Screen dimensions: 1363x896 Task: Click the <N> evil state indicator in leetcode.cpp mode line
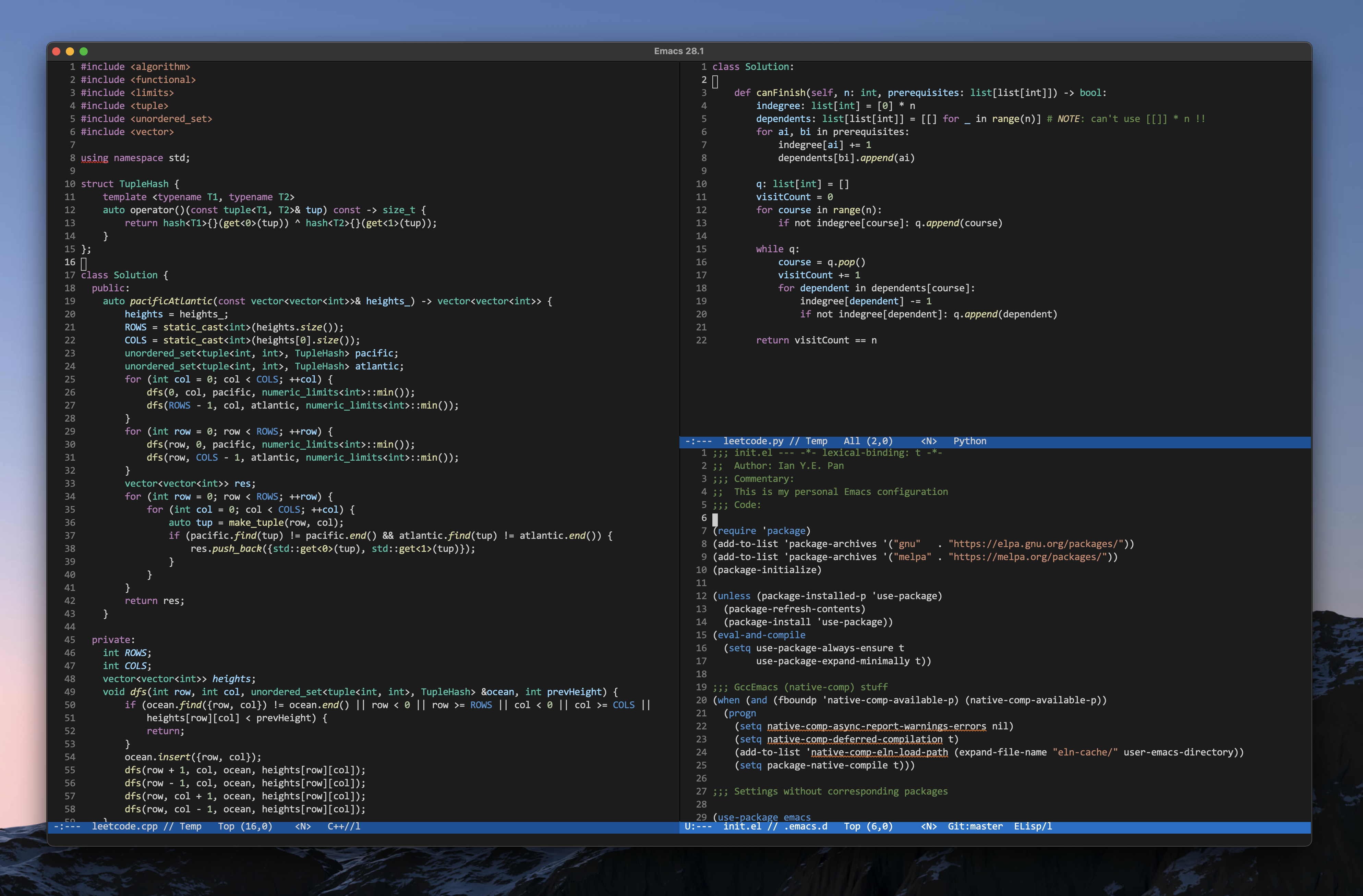(x=303, y=826)
